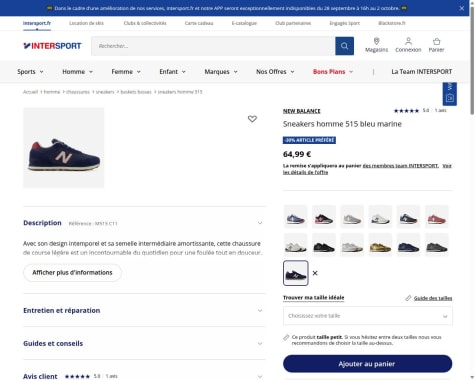
Task: Open the Sports menu
Action: coord(30,72)
